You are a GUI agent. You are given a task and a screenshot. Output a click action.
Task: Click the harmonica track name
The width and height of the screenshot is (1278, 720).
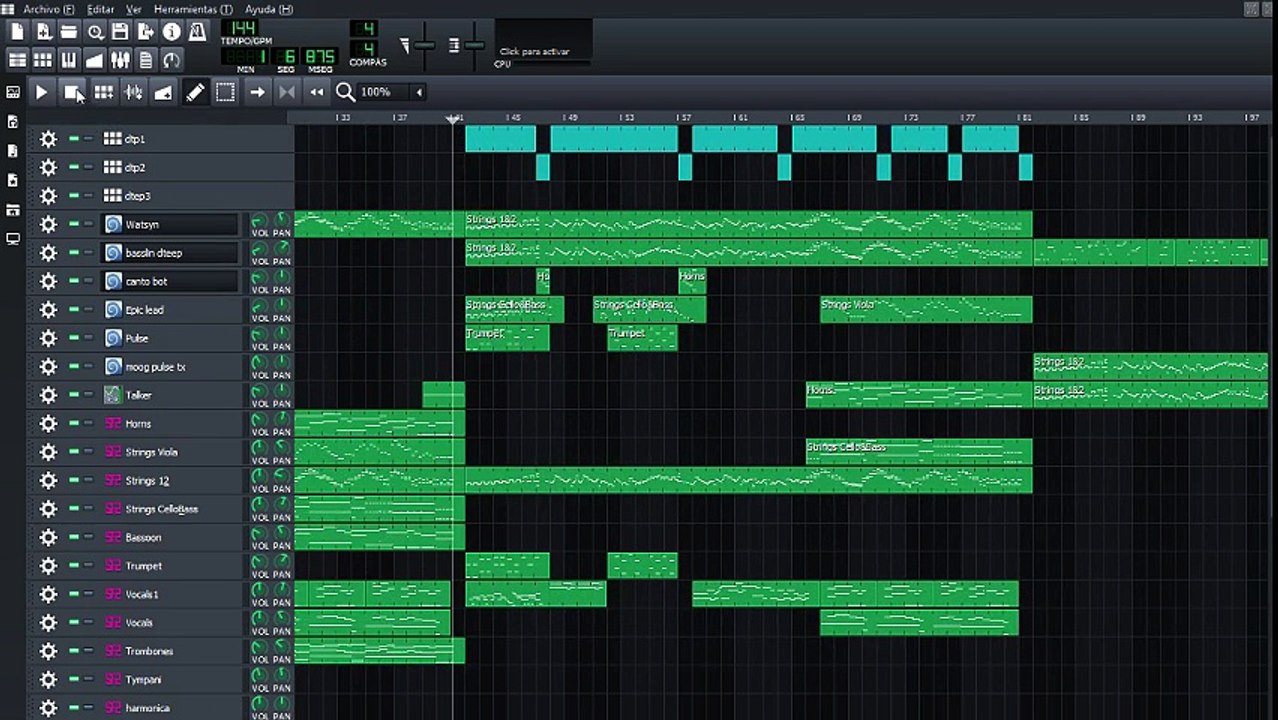(147, 708)
